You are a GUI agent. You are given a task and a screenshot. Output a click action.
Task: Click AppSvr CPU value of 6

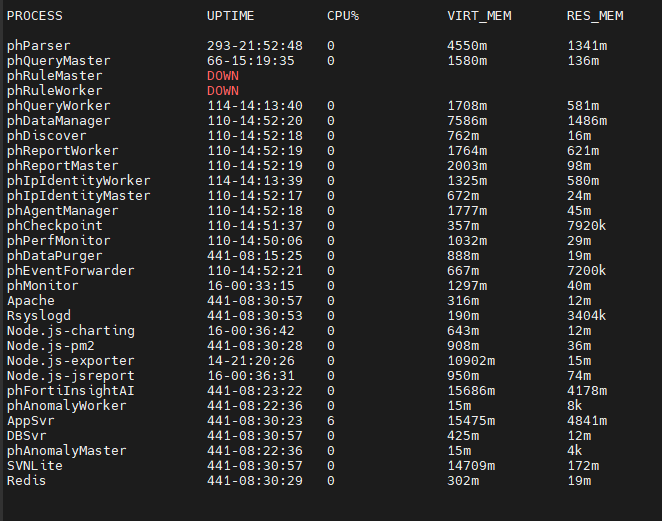[331, 421]
